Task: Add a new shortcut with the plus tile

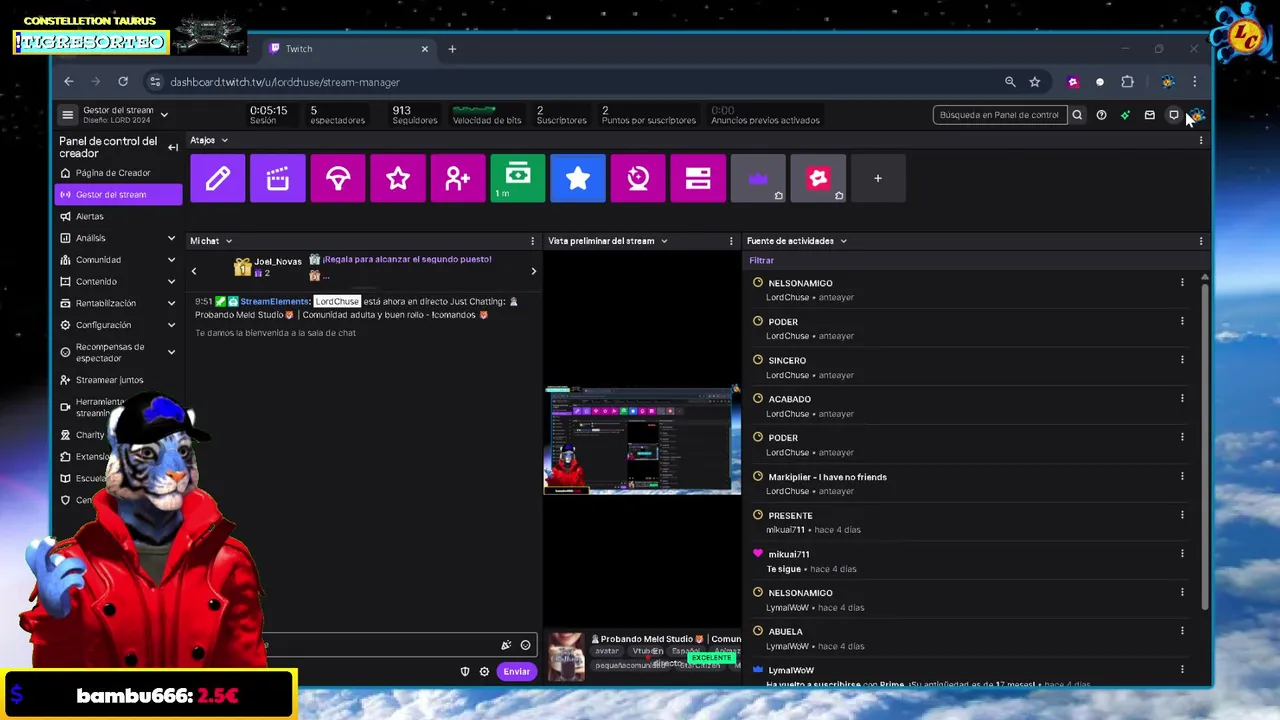Action: [877, 178]
